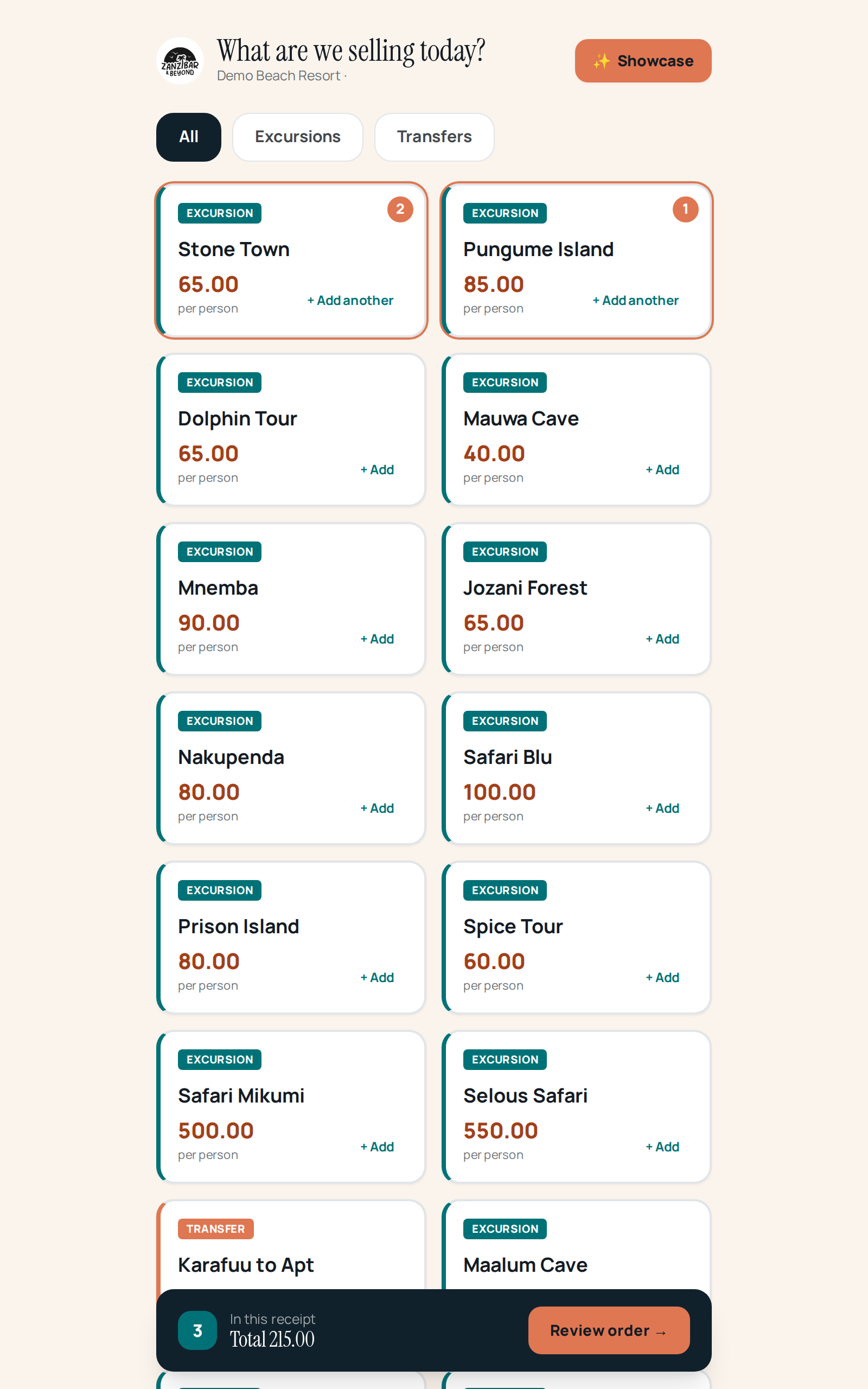Switch to the Excursions tab
Screen dimensions: 868x1389
[x=297, y=137]
